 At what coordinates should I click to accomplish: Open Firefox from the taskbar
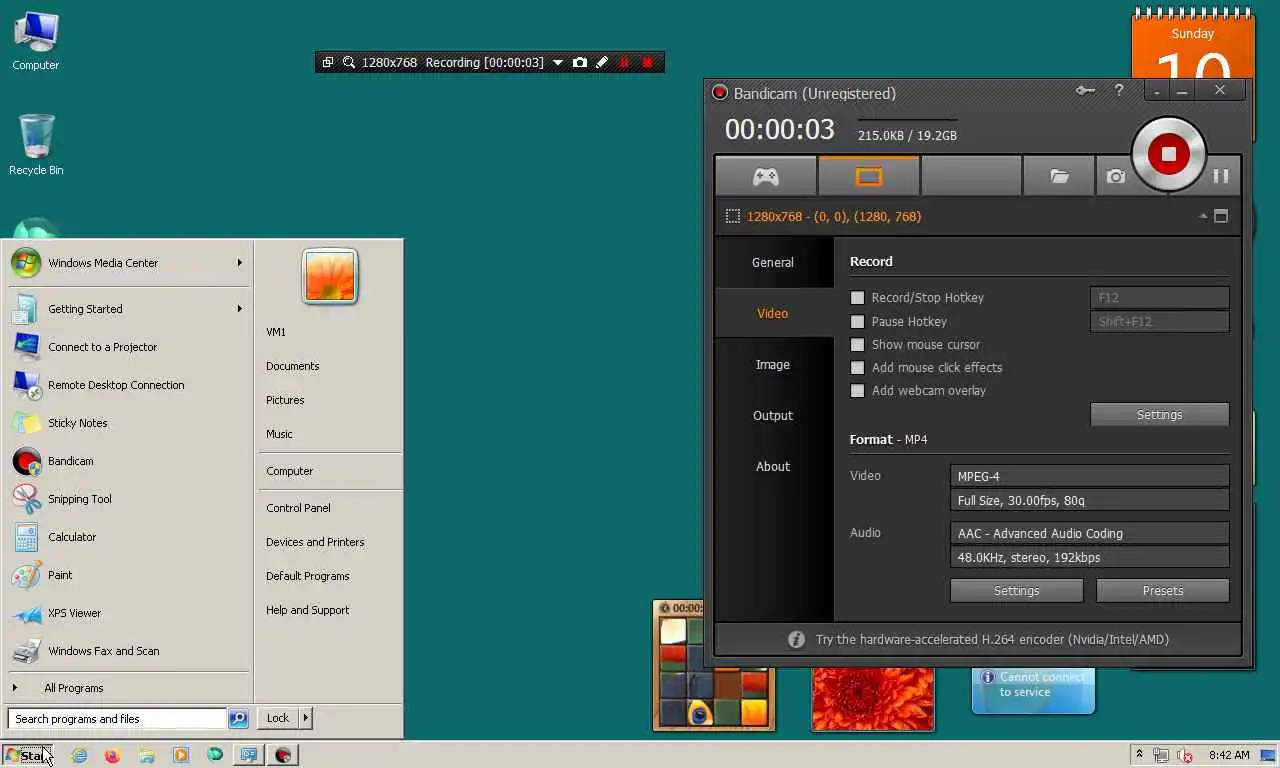[112, 755]
